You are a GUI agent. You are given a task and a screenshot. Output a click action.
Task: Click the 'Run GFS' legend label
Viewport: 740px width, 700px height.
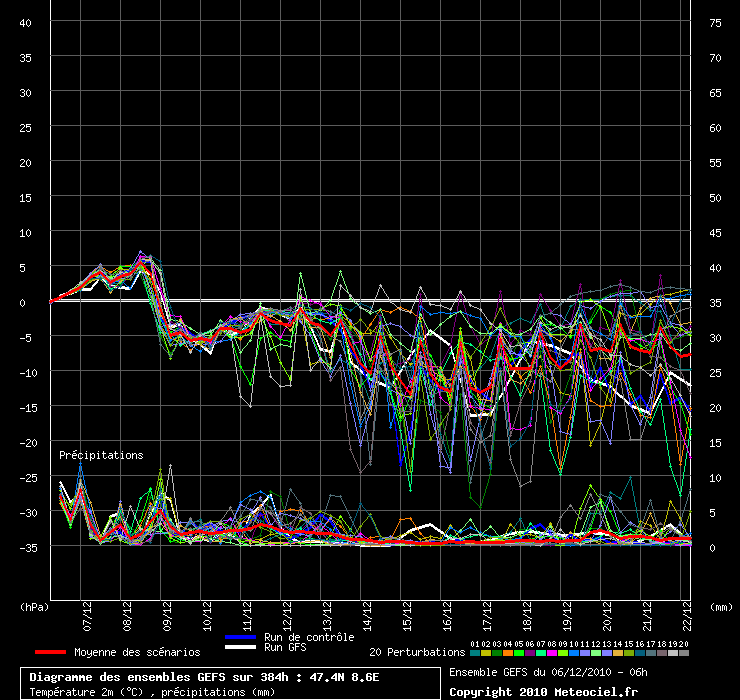point(285,647)
